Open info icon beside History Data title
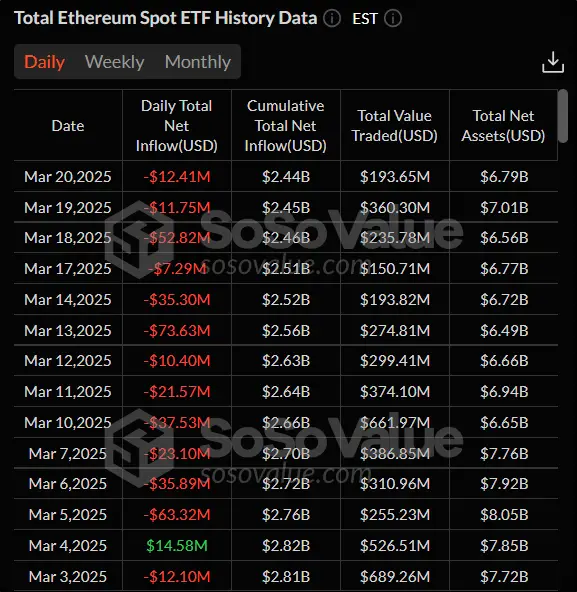Screen dimensions: 577x592 pos(332,18)
